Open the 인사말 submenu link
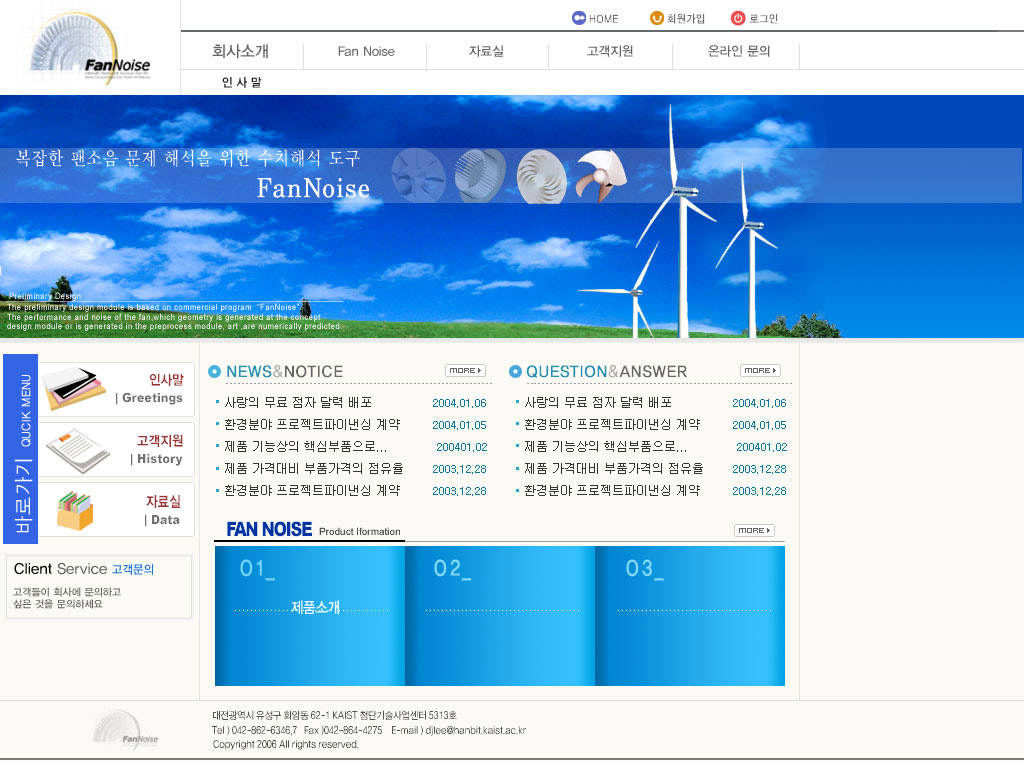 tap(241, 83)
